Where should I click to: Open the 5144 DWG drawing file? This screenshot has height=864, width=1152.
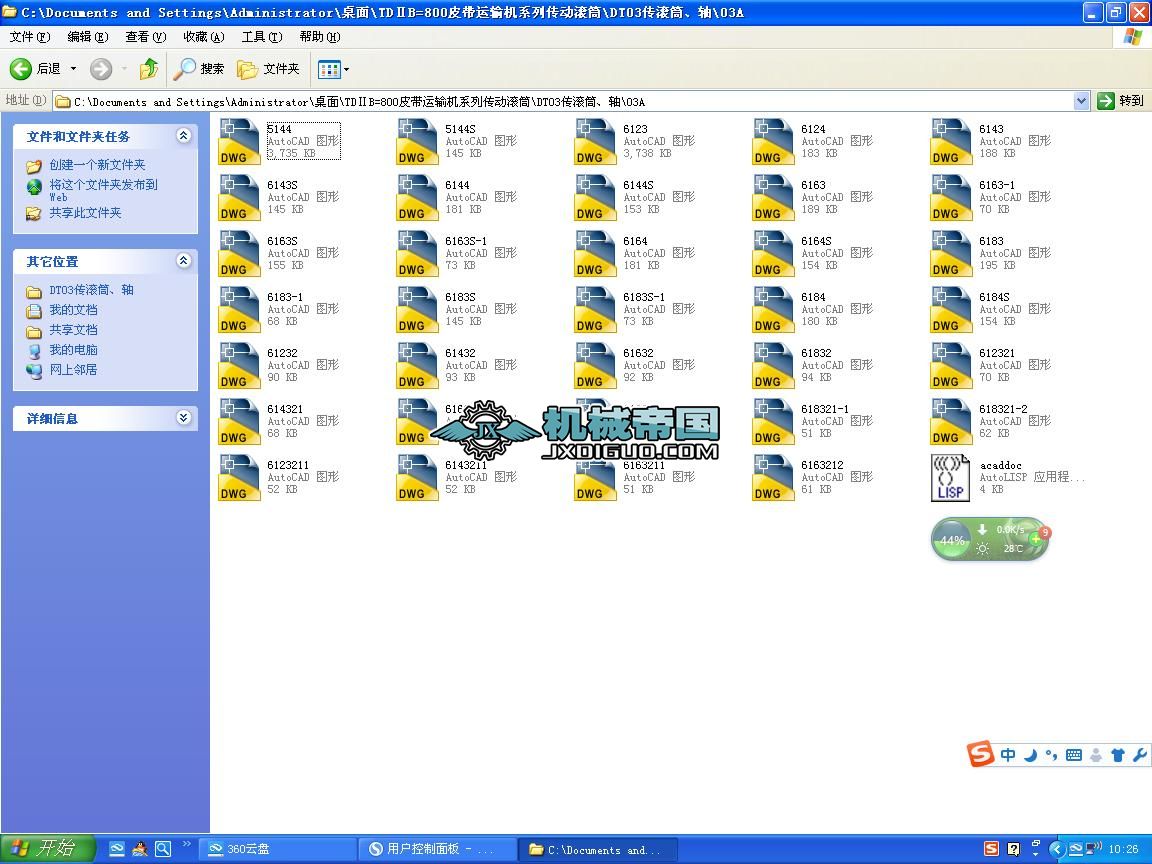point(238,140)
